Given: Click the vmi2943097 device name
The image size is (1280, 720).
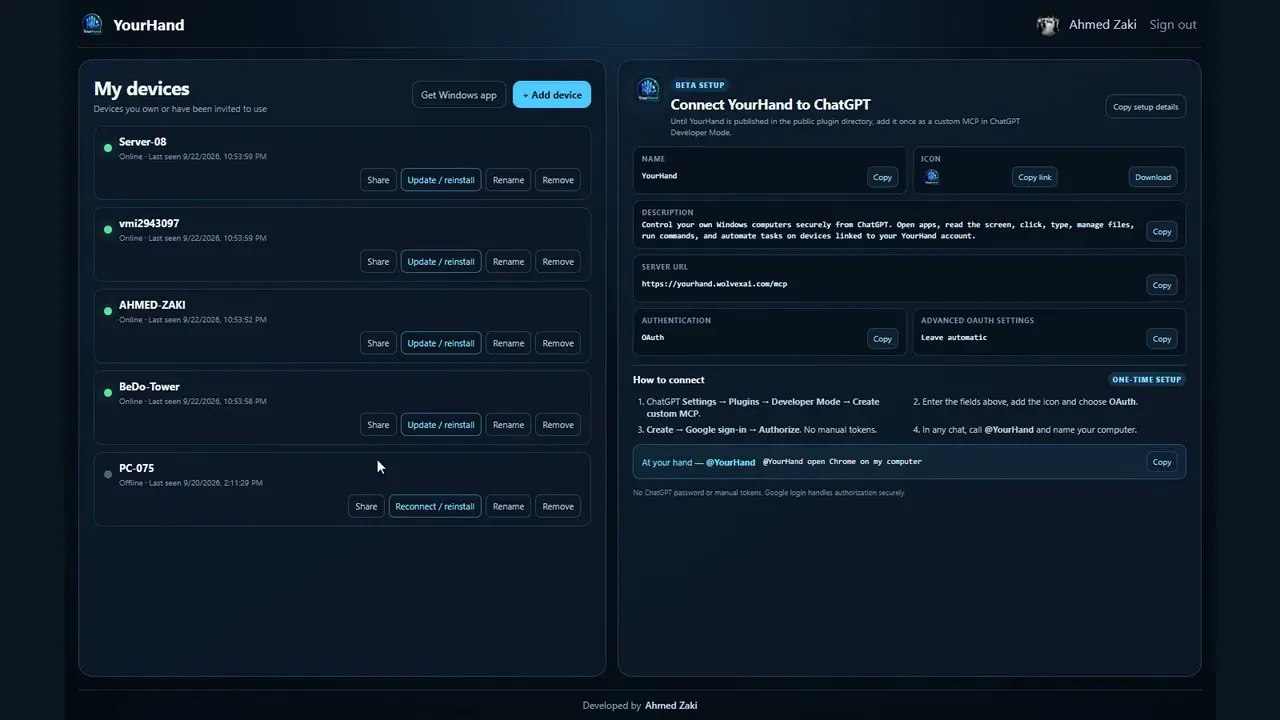Looking at the screenshot, I should pos(149,223).
